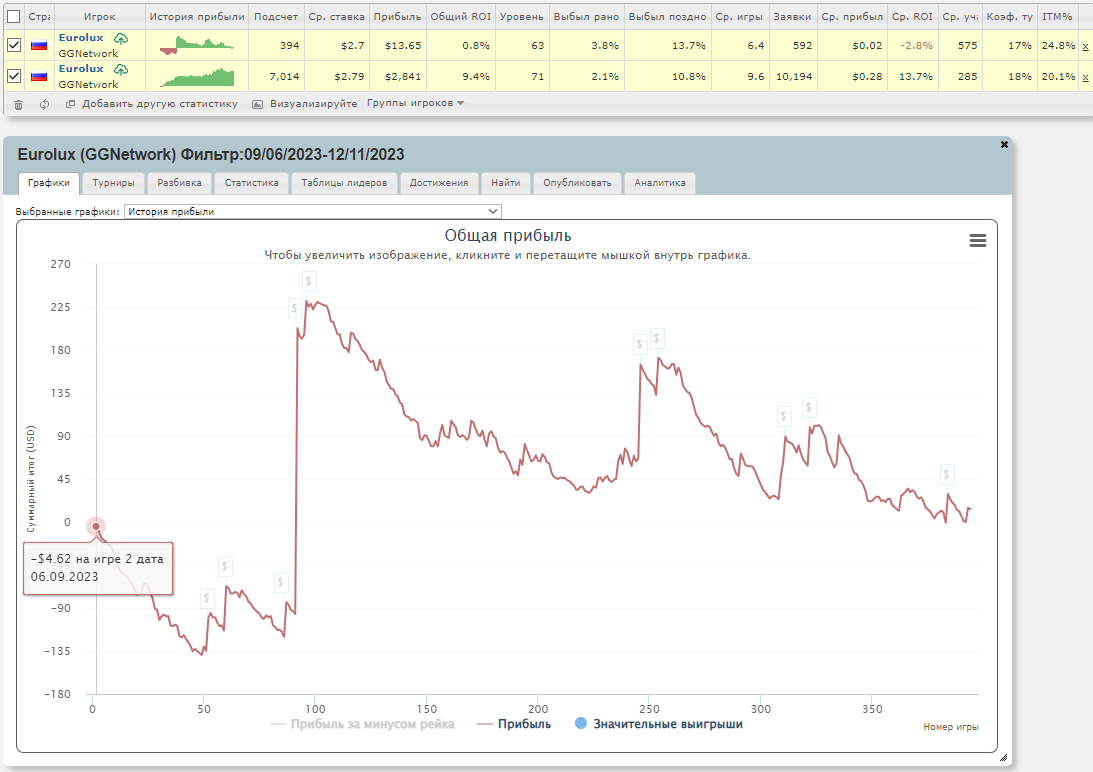Open the 'История прибыли' chart selector dropdown
The width and height of the screenshot is (1093, 772).
click(312, 211)
